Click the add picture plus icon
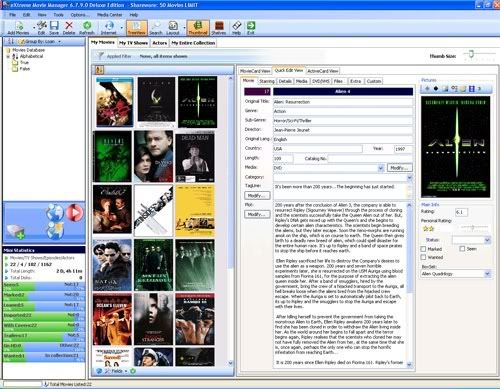This screenshot has width=500, height=389. pos(427,89)
